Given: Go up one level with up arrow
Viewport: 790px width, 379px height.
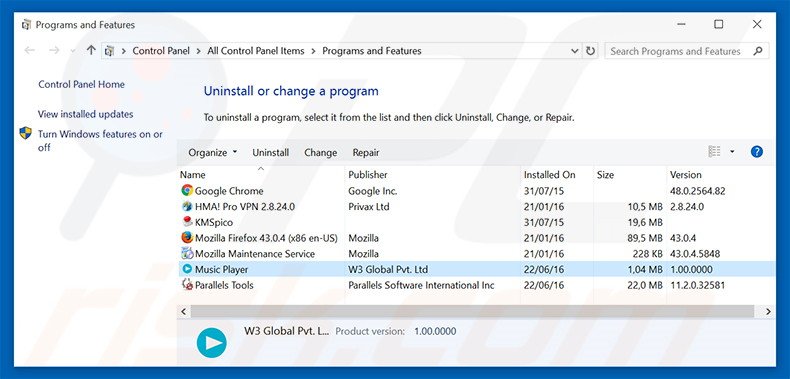Looking at the screenshot, I should click(x=91, y=50).
